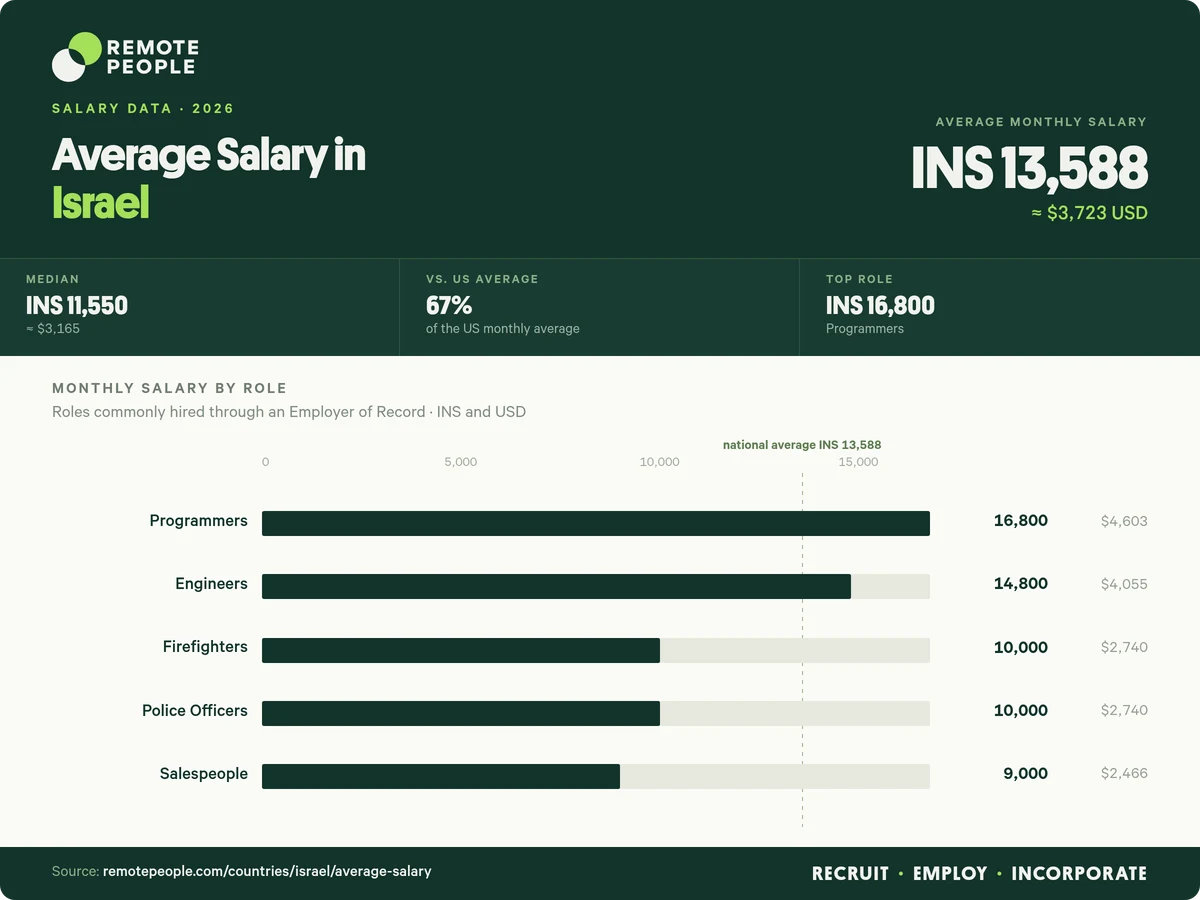Click 'of the US monthly average' caption
Screen dimensions: 1200x900
[503, 328]
